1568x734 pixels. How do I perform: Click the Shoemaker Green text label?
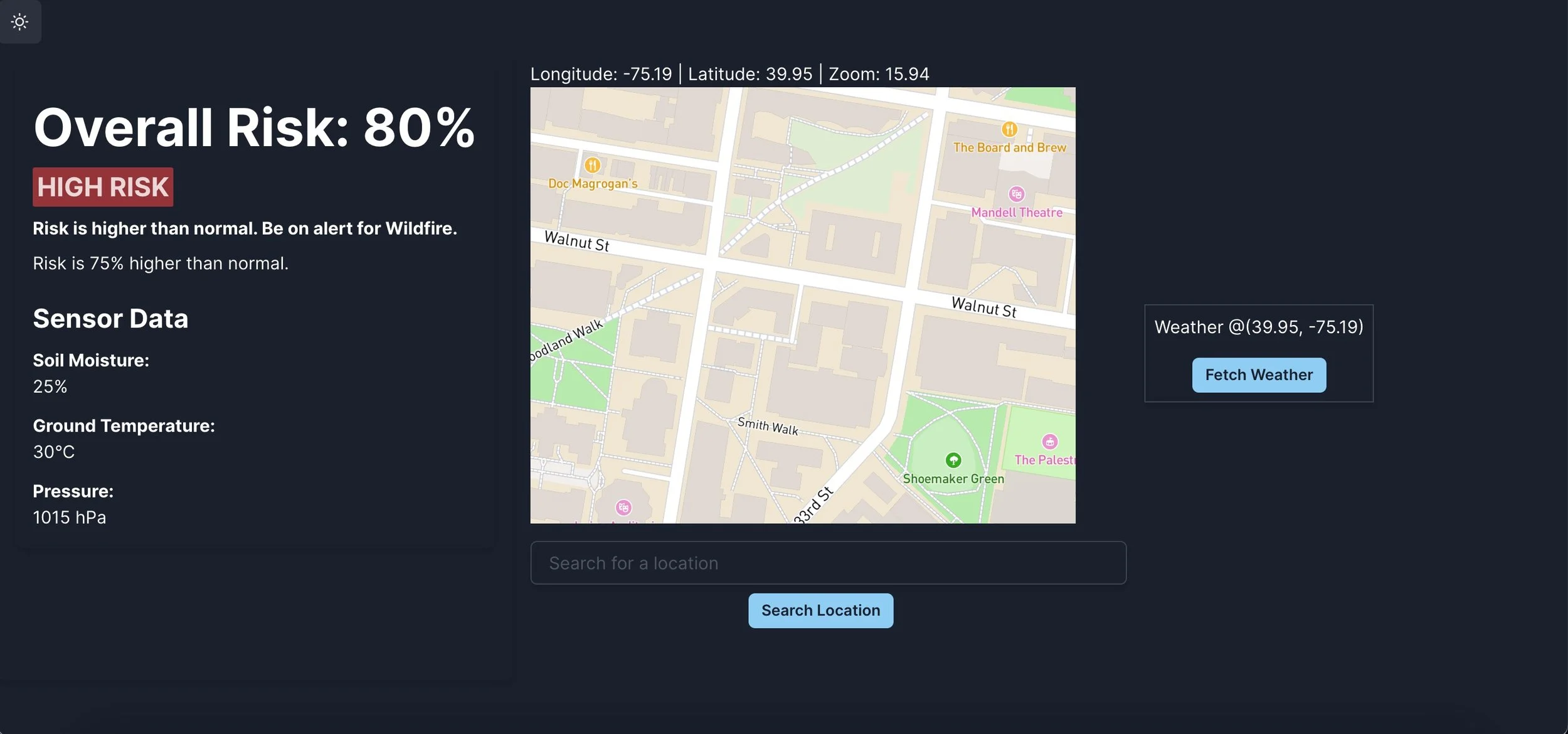[x=953, y=479]
